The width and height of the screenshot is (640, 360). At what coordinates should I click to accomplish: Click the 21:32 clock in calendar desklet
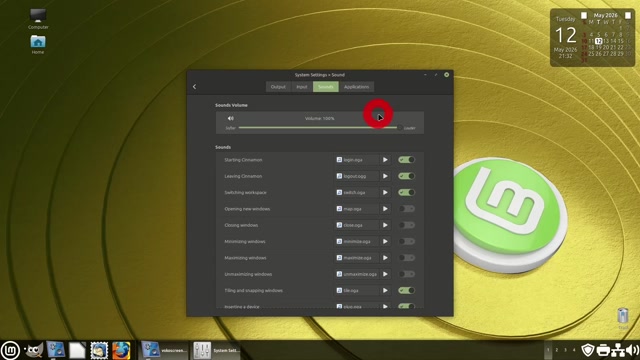tap(565, 56)
